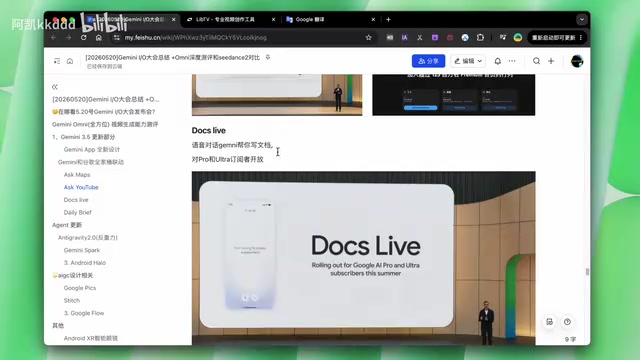
Task: Jump to Gemini Spark outline entry
Action: tap(82, 250)
